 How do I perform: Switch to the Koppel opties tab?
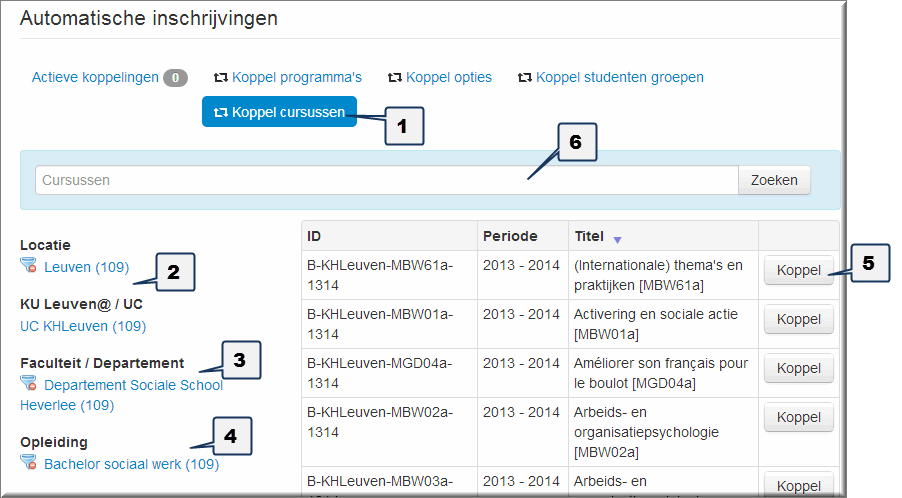click(x=440, y=78)
